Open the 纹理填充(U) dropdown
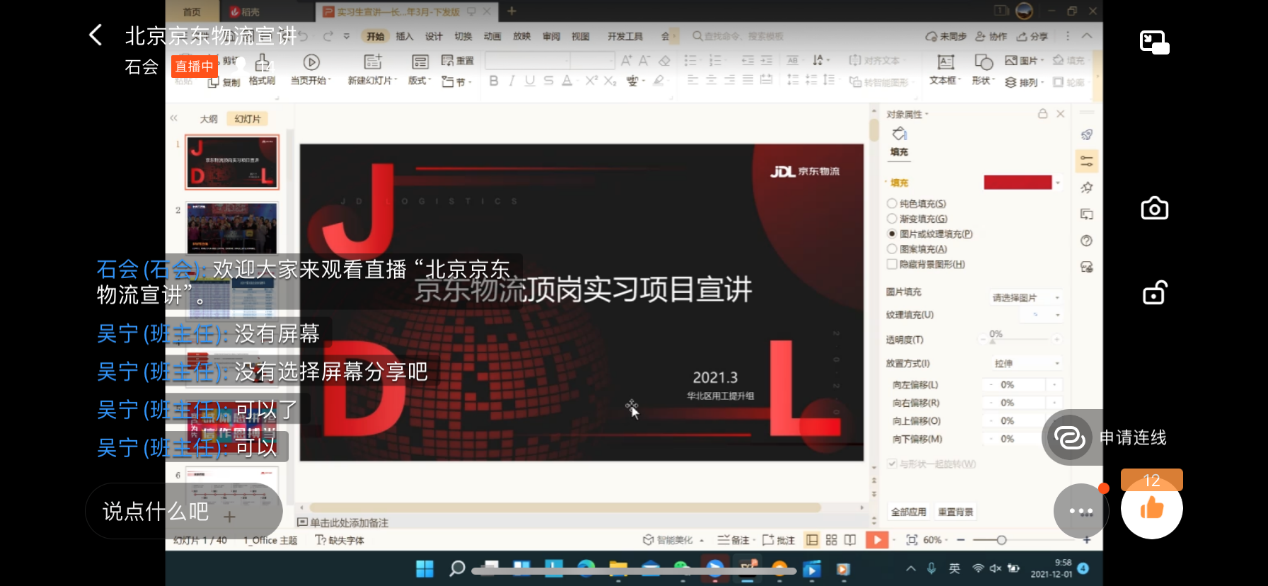 pyautogui.click(x=1042, y=315)
